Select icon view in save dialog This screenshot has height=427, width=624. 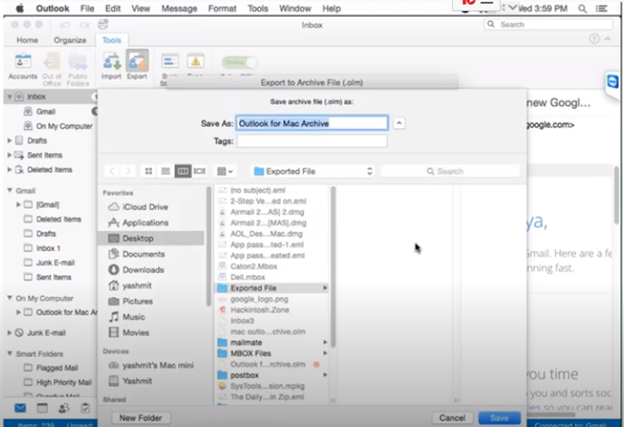(x=148, y=171)
